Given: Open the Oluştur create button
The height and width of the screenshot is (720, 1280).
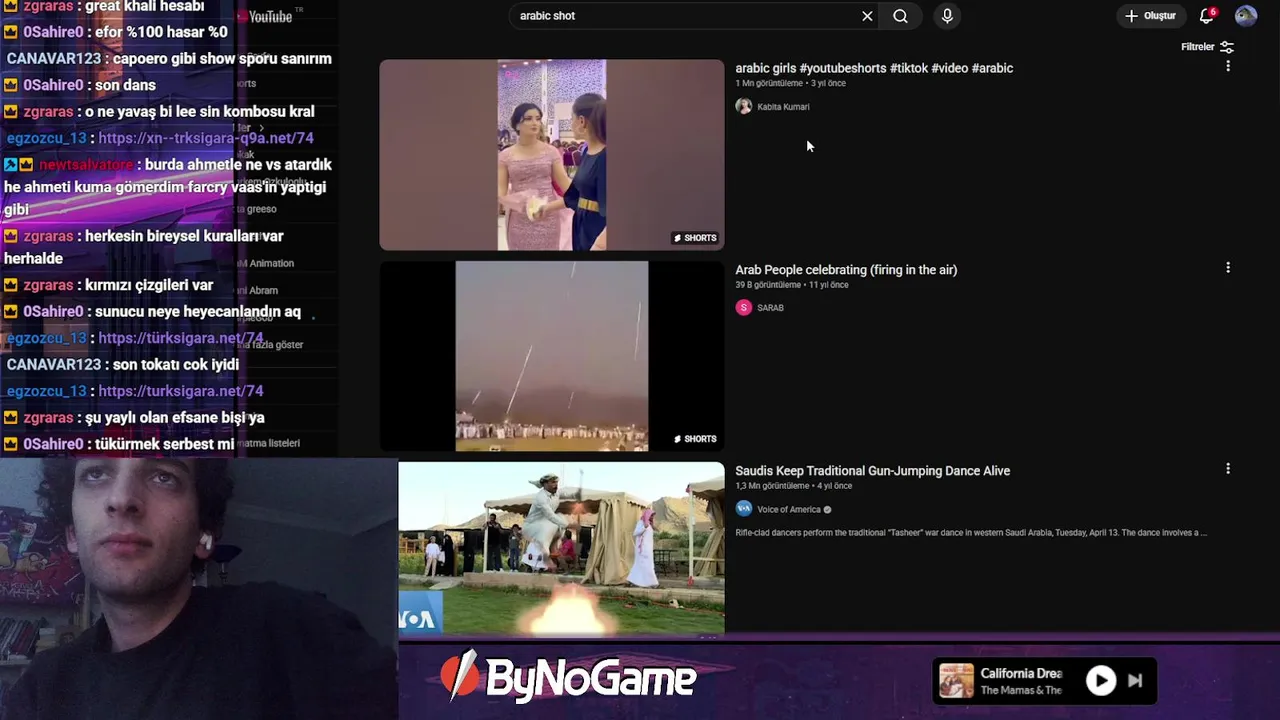Looking at the screenshot, I should pos(1150,16).
